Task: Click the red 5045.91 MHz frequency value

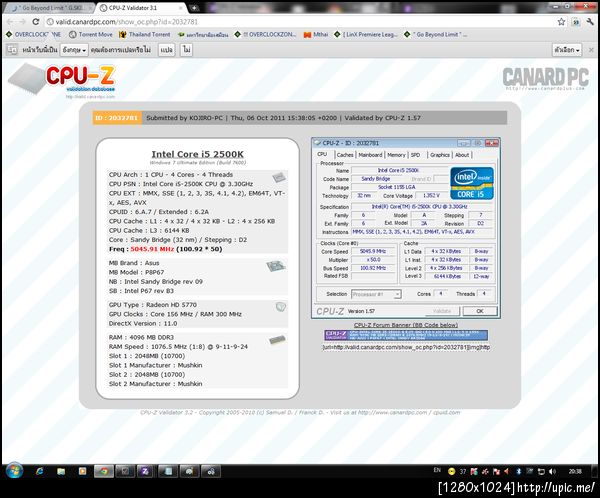Action: tap(152, 249)
